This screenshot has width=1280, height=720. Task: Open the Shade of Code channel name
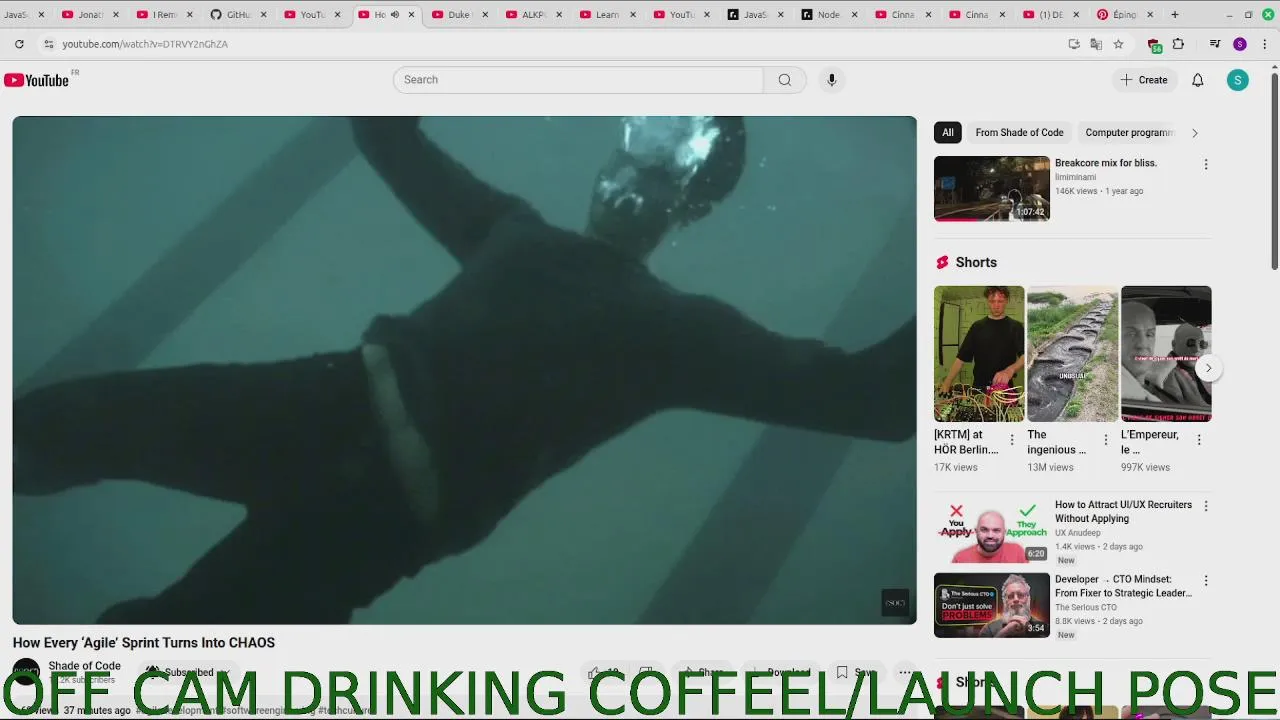click(x=84, y=666)
